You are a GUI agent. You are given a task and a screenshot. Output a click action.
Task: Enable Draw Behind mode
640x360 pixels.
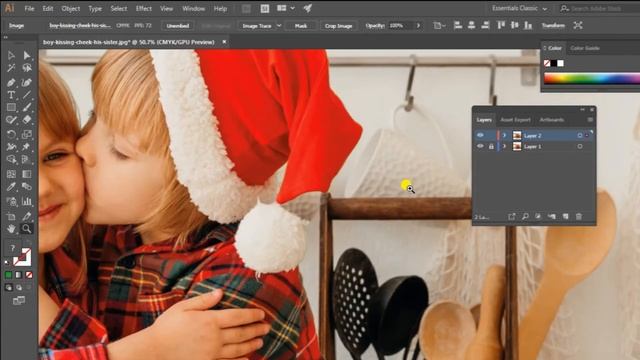(x=19, y=288)
